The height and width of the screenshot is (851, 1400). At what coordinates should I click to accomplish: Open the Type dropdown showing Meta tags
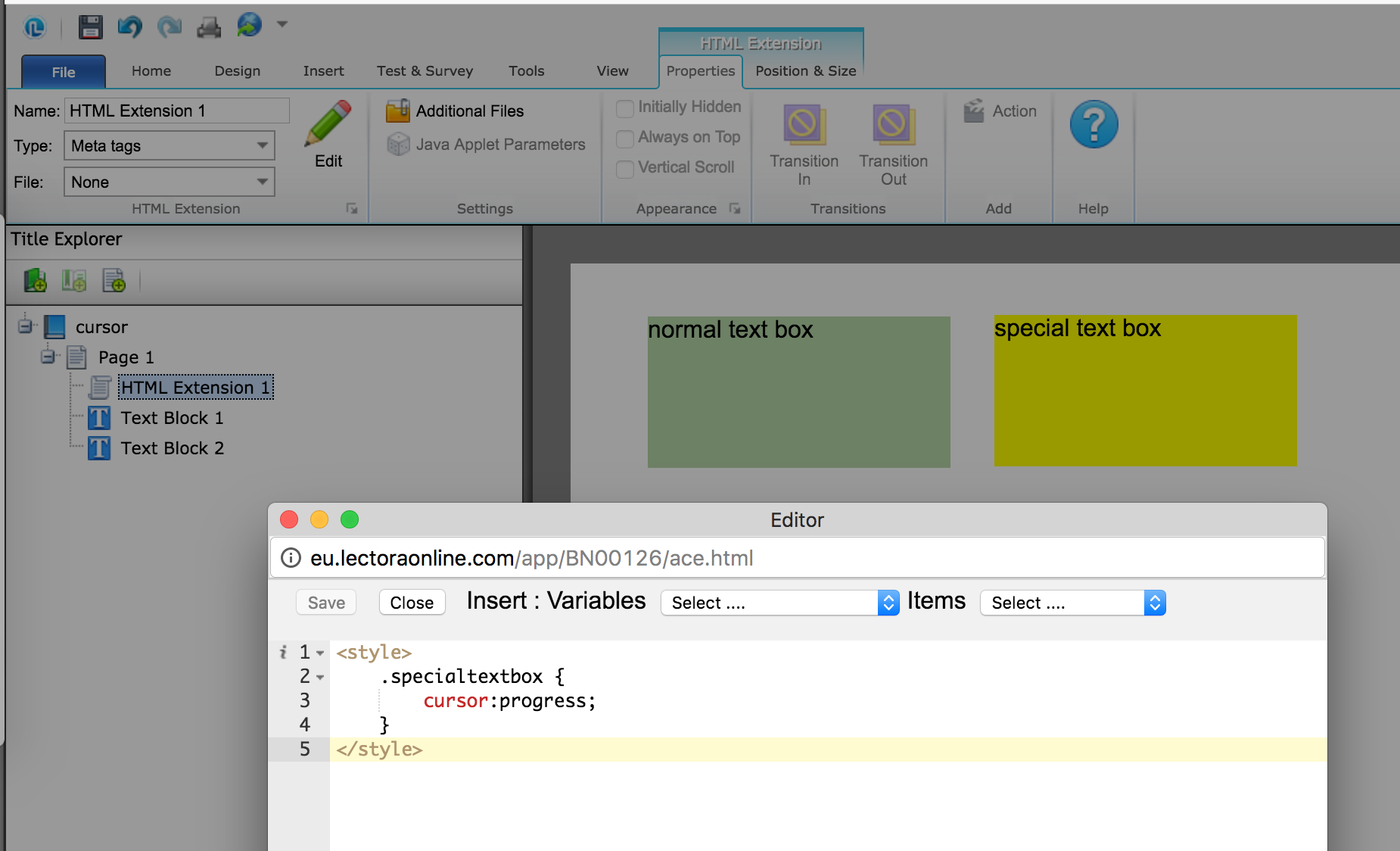click(x=170, y=145)
